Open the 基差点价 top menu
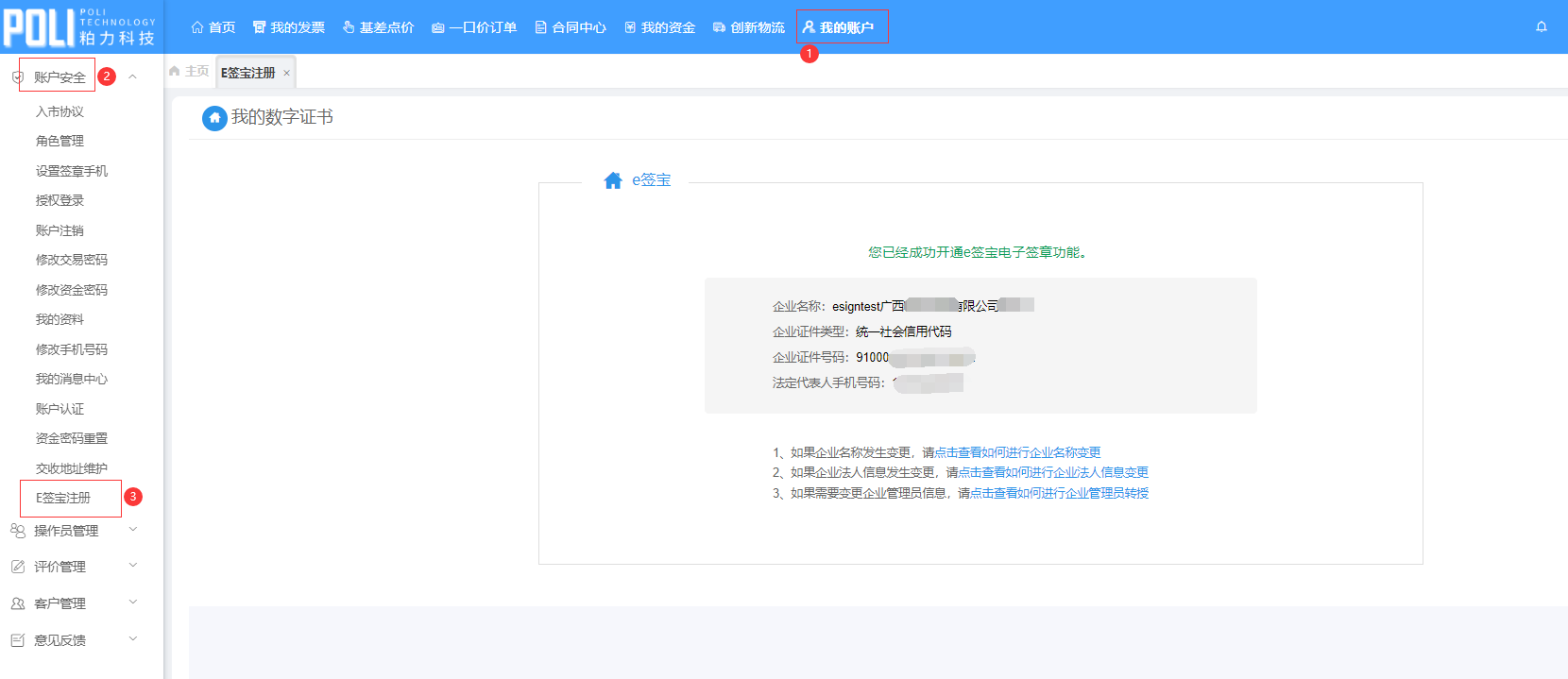 [x=378, y=27]
